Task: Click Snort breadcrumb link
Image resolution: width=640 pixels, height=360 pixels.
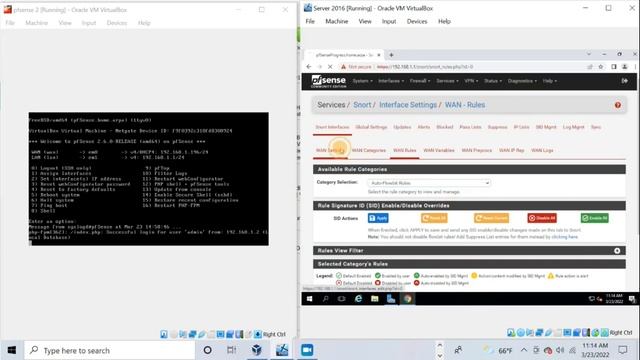Action: [362, 105]
